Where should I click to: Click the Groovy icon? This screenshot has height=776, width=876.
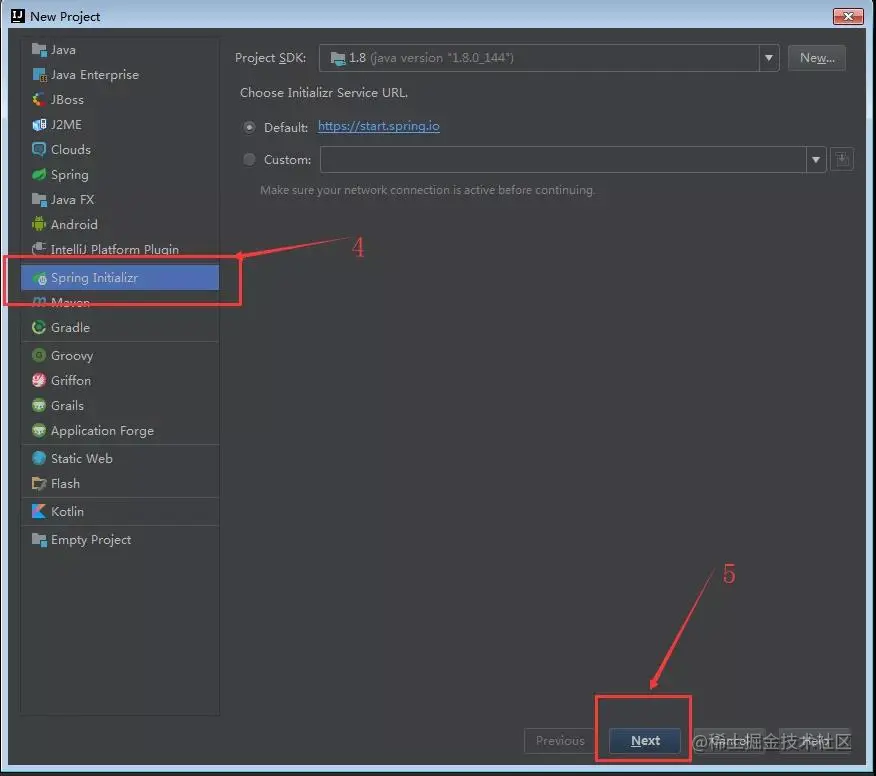point(39,355)
